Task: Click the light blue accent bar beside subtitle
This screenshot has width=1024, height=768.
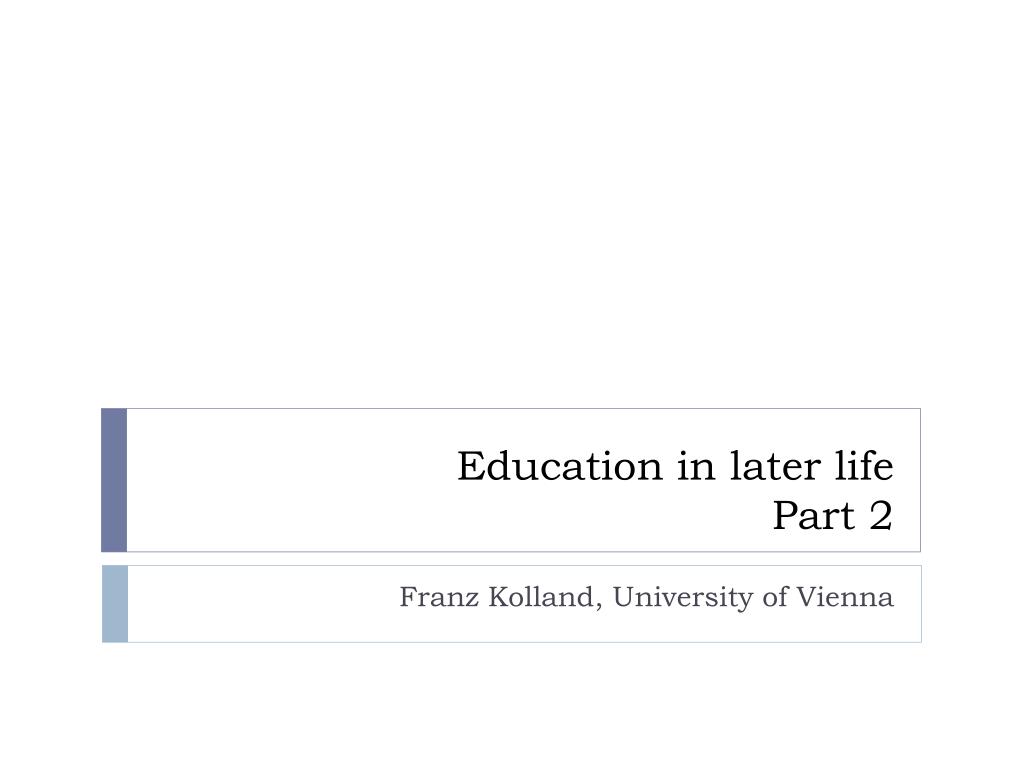Action: pyautogui.click(x=115, y=604)
